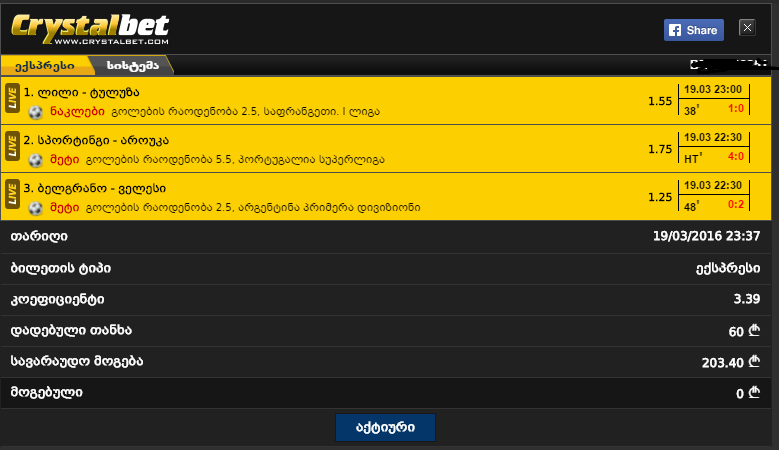The height and width of the screenshot is (450, 779).
Task: Click the 203.40 potential winnings value
Action: click(x=722, y=363)
